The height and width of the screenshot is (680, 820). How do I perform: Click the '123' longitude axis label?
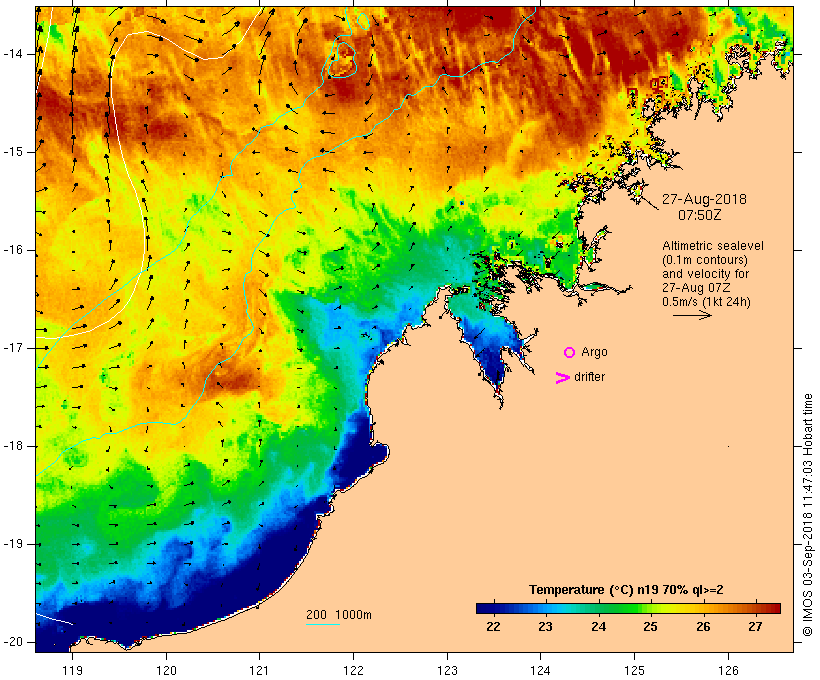pyautogui.click(x=447, y=670)
